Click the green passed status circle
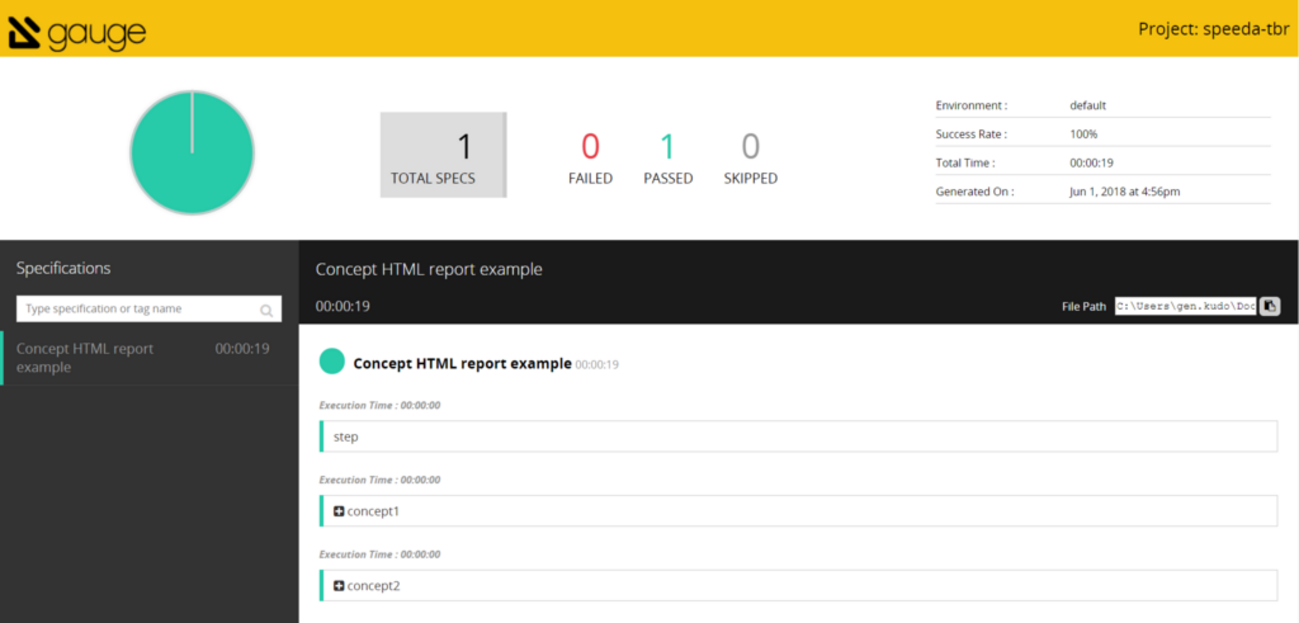1299x623 pixels. click(332, 362)
